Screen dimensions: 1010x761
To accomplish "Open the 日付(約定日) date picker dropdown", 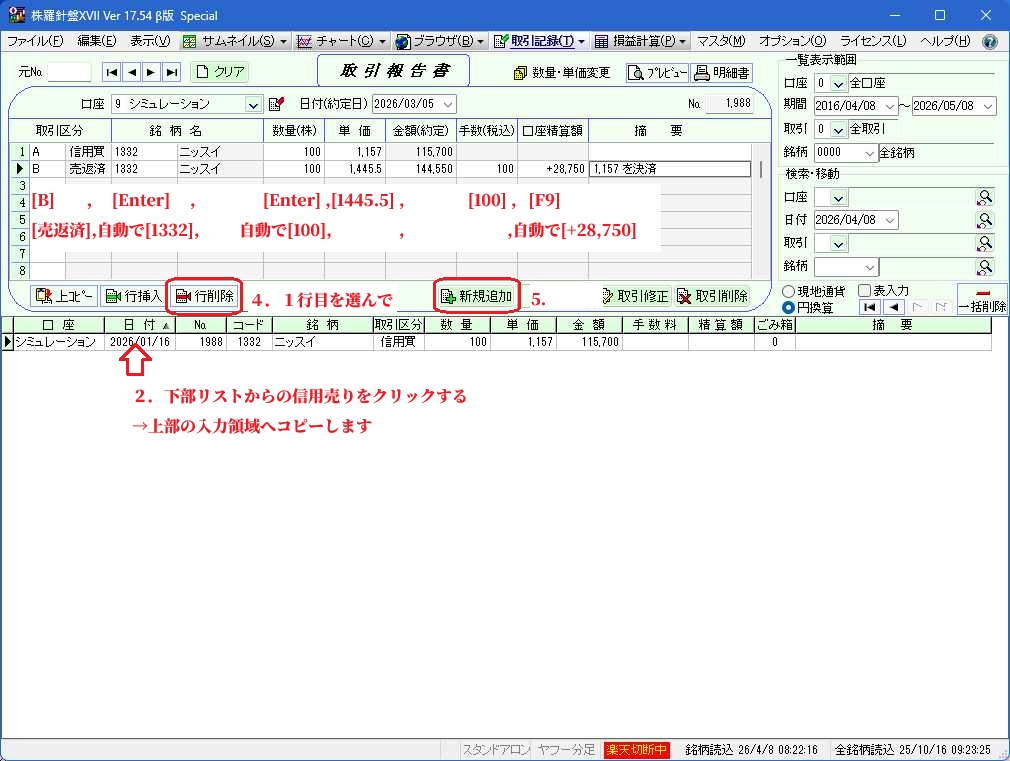I will pyautogui.click(x=447, y=104).
